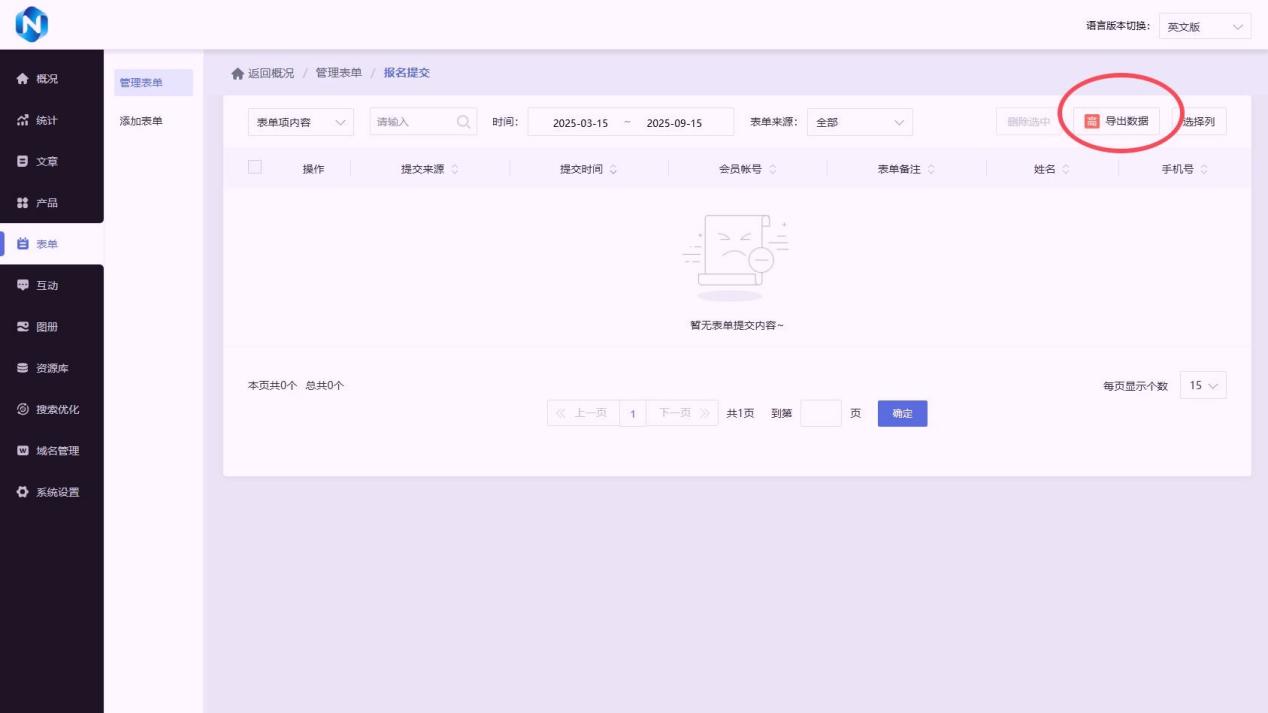The image size is (1268, 713).
Task: Sort by 提交时间 column arrows
Action: coord(613,170)
